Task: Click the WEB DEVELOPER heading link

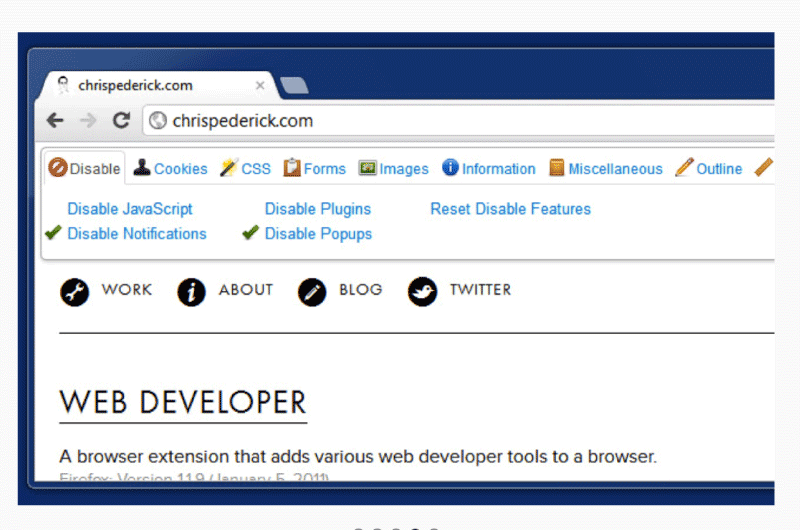Action: point(183,402)
